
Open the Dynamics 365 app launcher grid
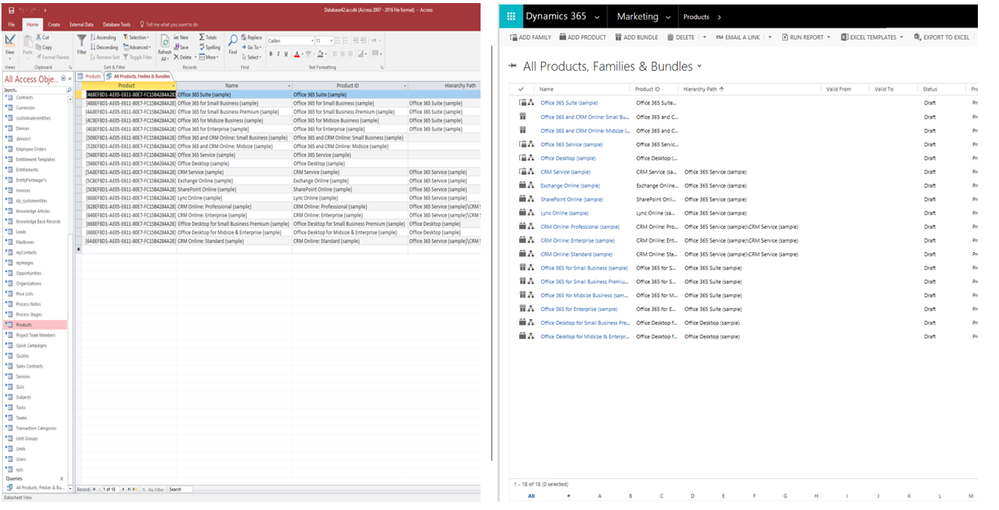(510, 17)
